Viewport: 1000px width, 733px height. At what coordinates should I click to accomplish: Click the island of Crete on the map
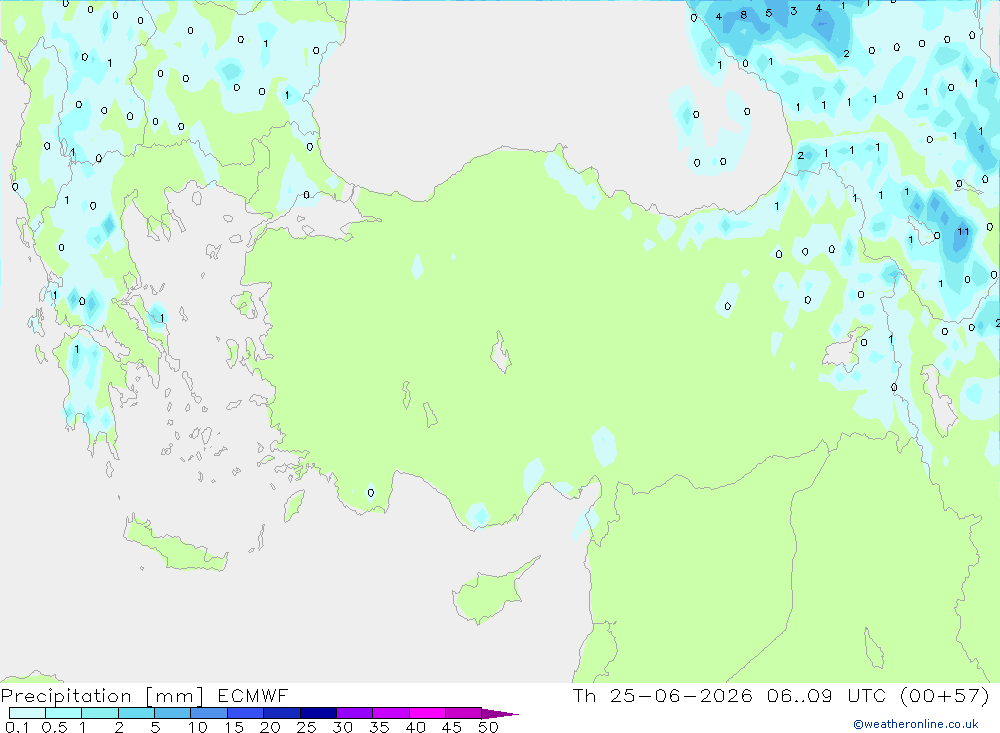pyautogui.click(x=173, y=546)
